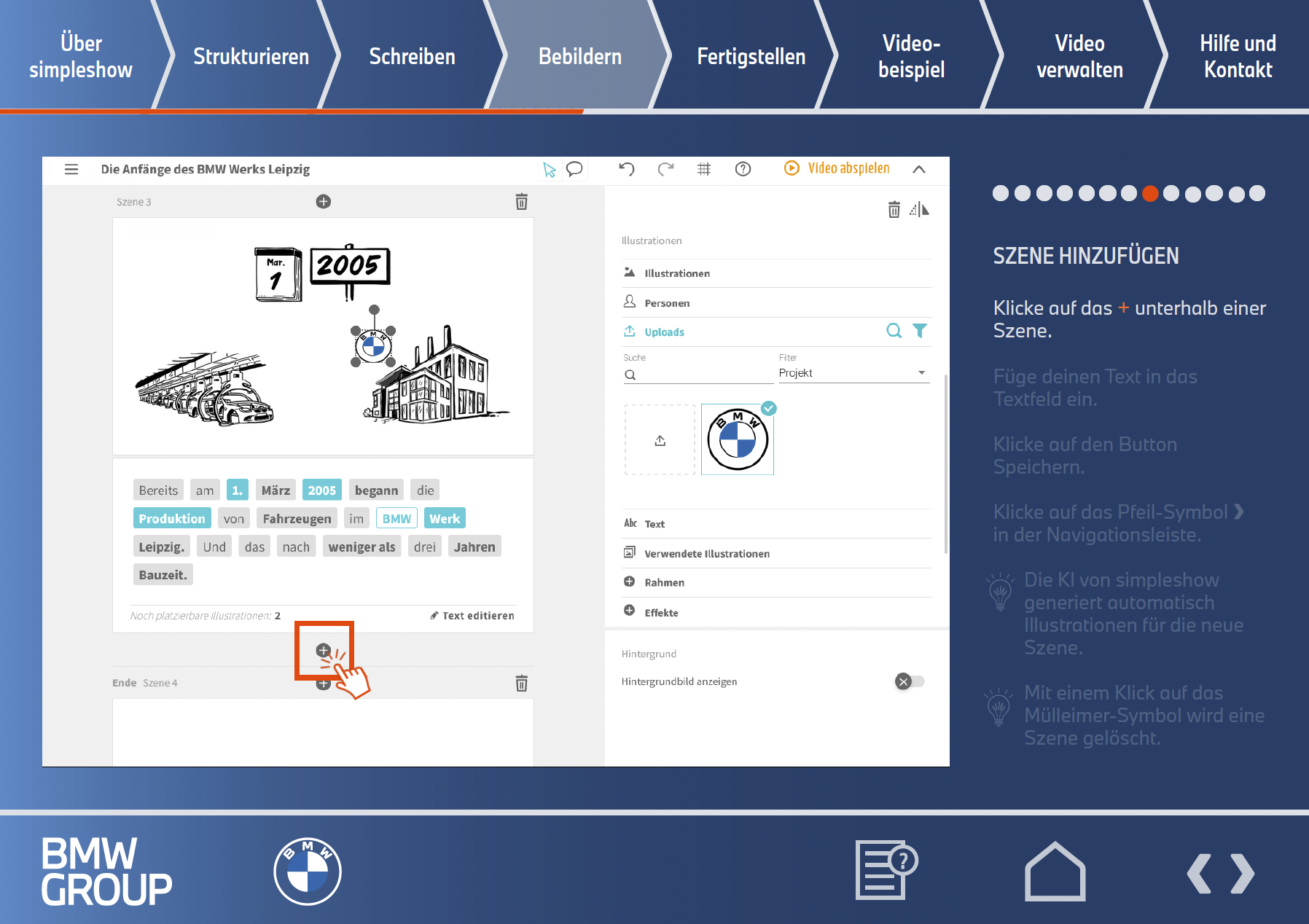
Task: Open the hamburger menu icon
Action: (71, 169)
